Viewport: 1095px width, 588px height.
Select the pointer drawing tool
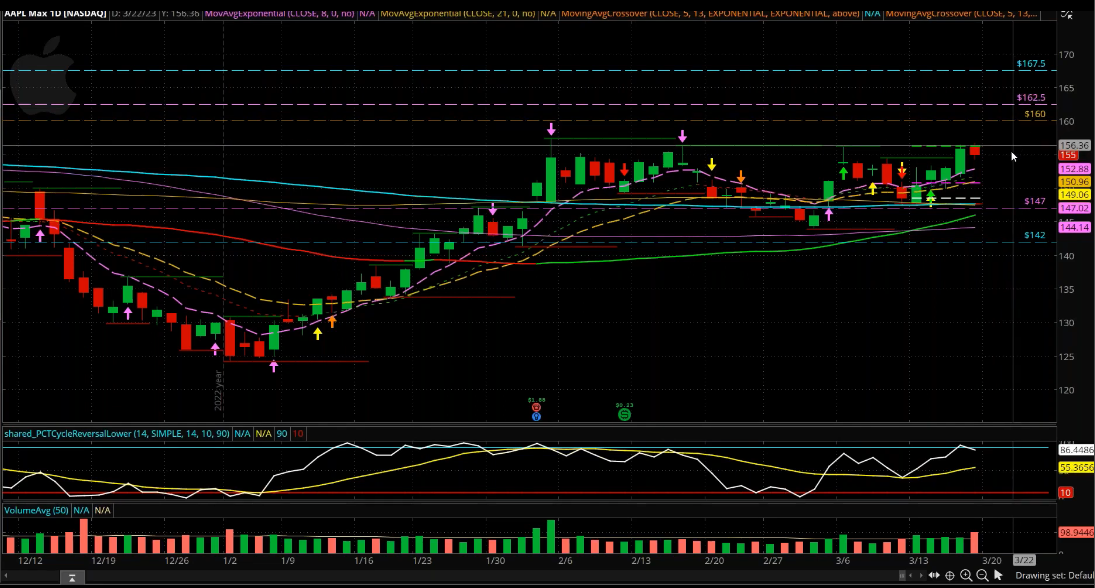pyautogui.click(x=998, y=575)
